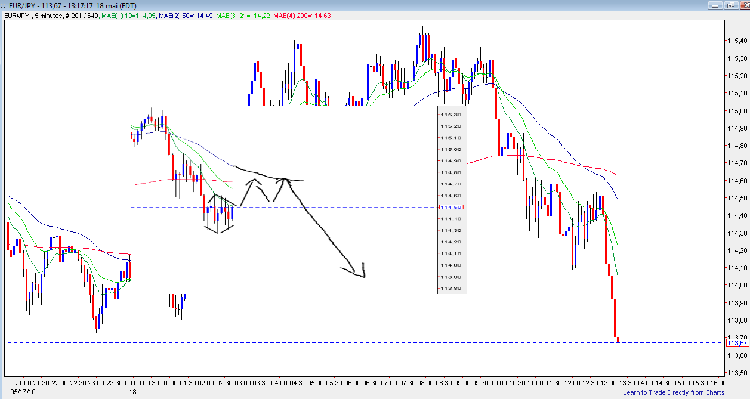The height and width of the screenshot is (399, 750).
Task: Select the red MAB(4) 200 legend entry
Action: tap(302, 16)
